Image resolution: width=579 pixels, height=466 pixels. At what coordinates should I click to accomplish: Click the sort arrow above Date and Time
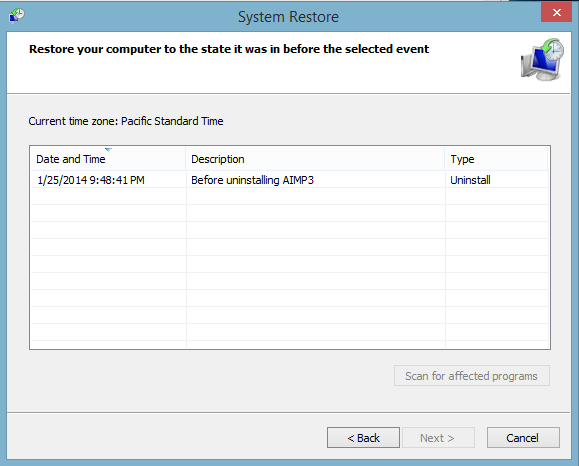click(108, 150)
